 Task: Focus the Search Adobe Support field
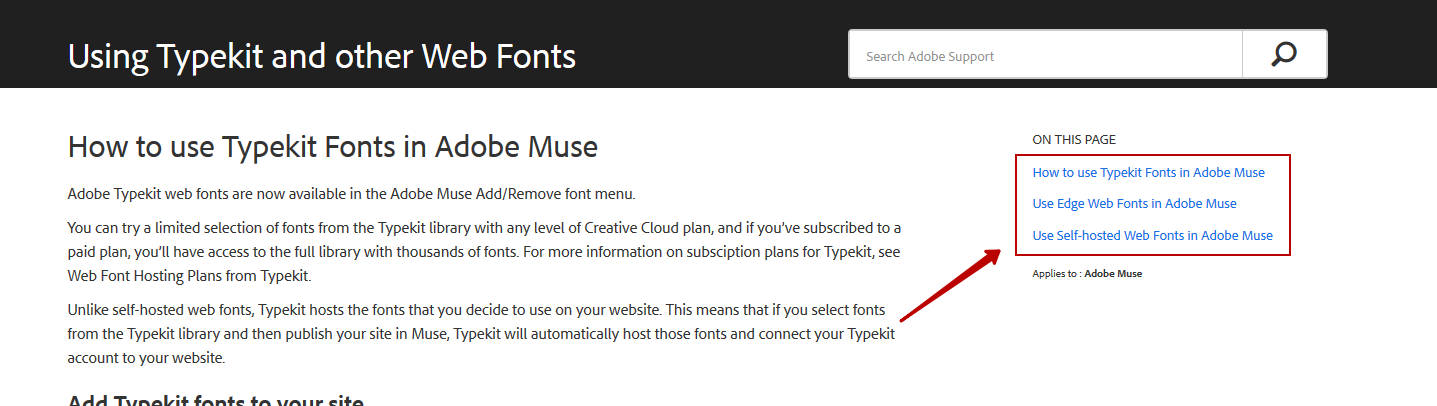click(x=1045, y=54)
